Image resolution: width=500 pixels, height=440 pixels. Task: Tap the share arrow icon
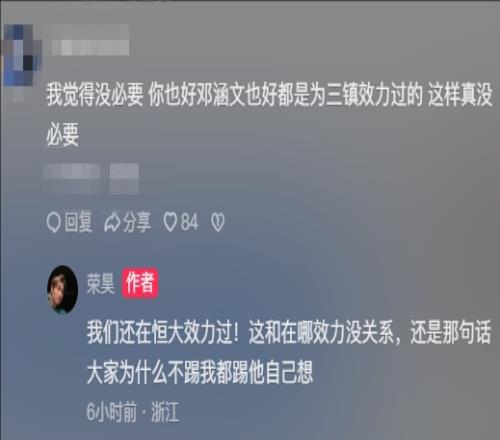(112, 222)
